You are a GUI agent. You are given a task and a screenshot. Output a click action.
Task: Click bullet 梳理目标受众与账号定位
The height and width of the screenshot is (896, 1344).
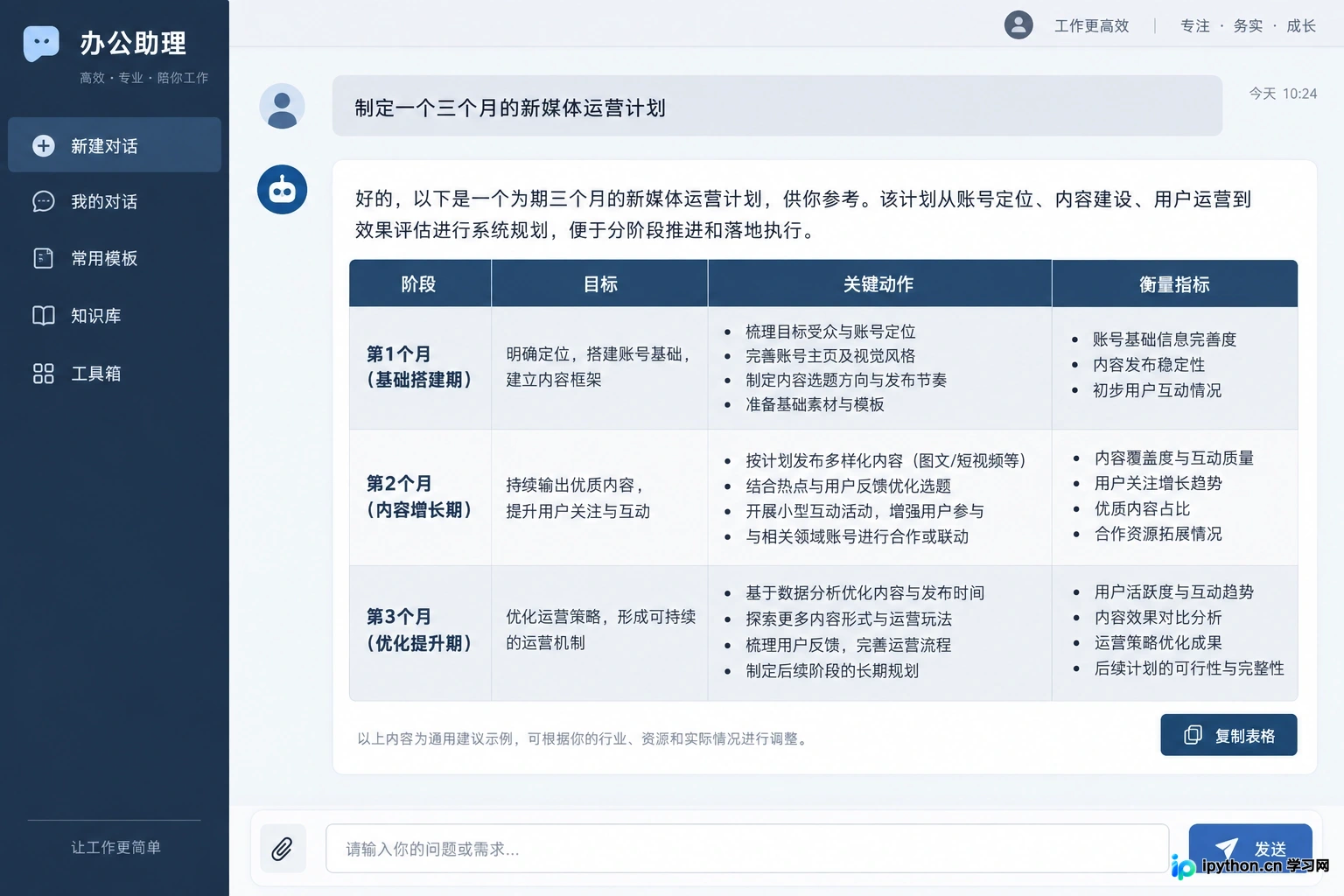point(830,332)
